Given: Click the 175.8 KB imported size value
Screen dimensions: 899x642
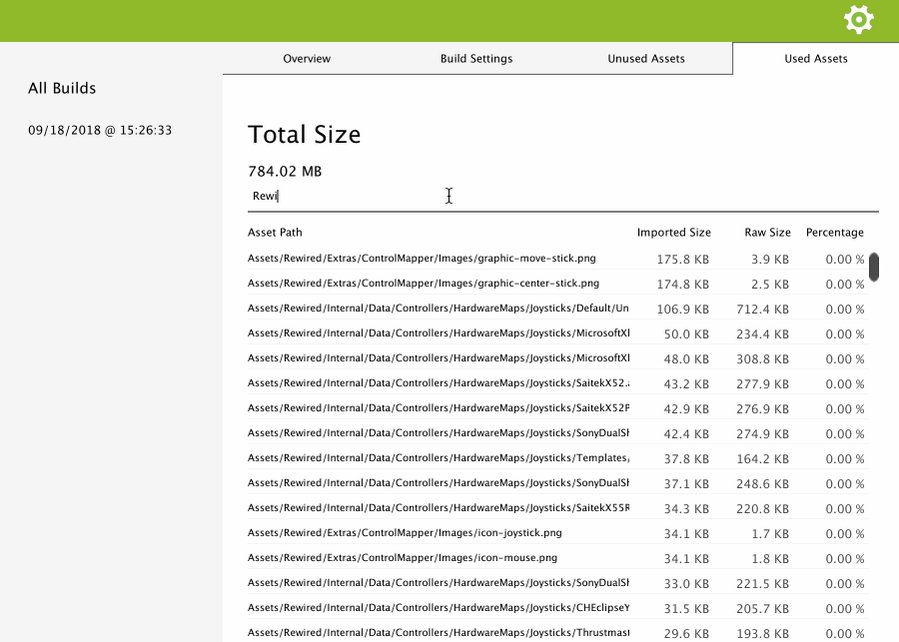Looking at the screenshot, I should [x=683, y=260].
